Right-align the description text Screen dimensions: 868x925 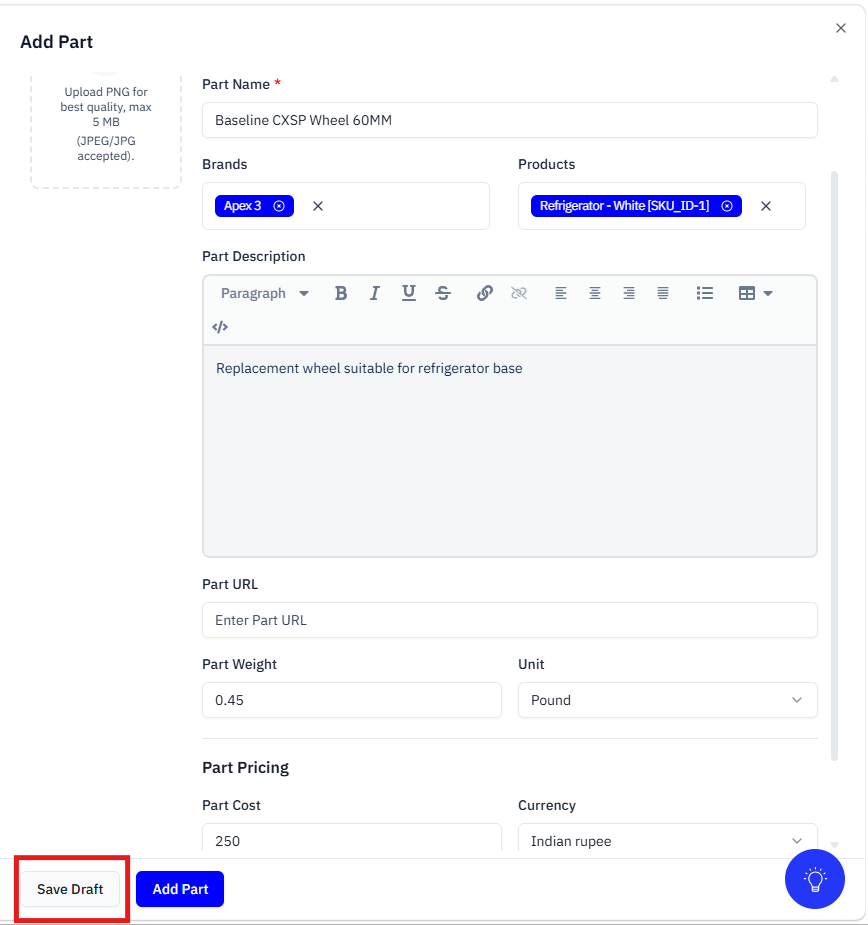point(629,293)
